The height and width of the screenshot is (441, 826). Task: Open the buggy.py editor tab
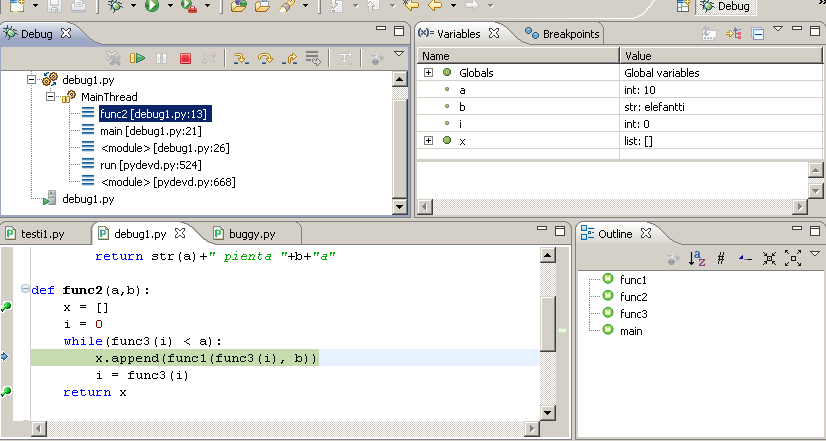click(x=251, y=234)
